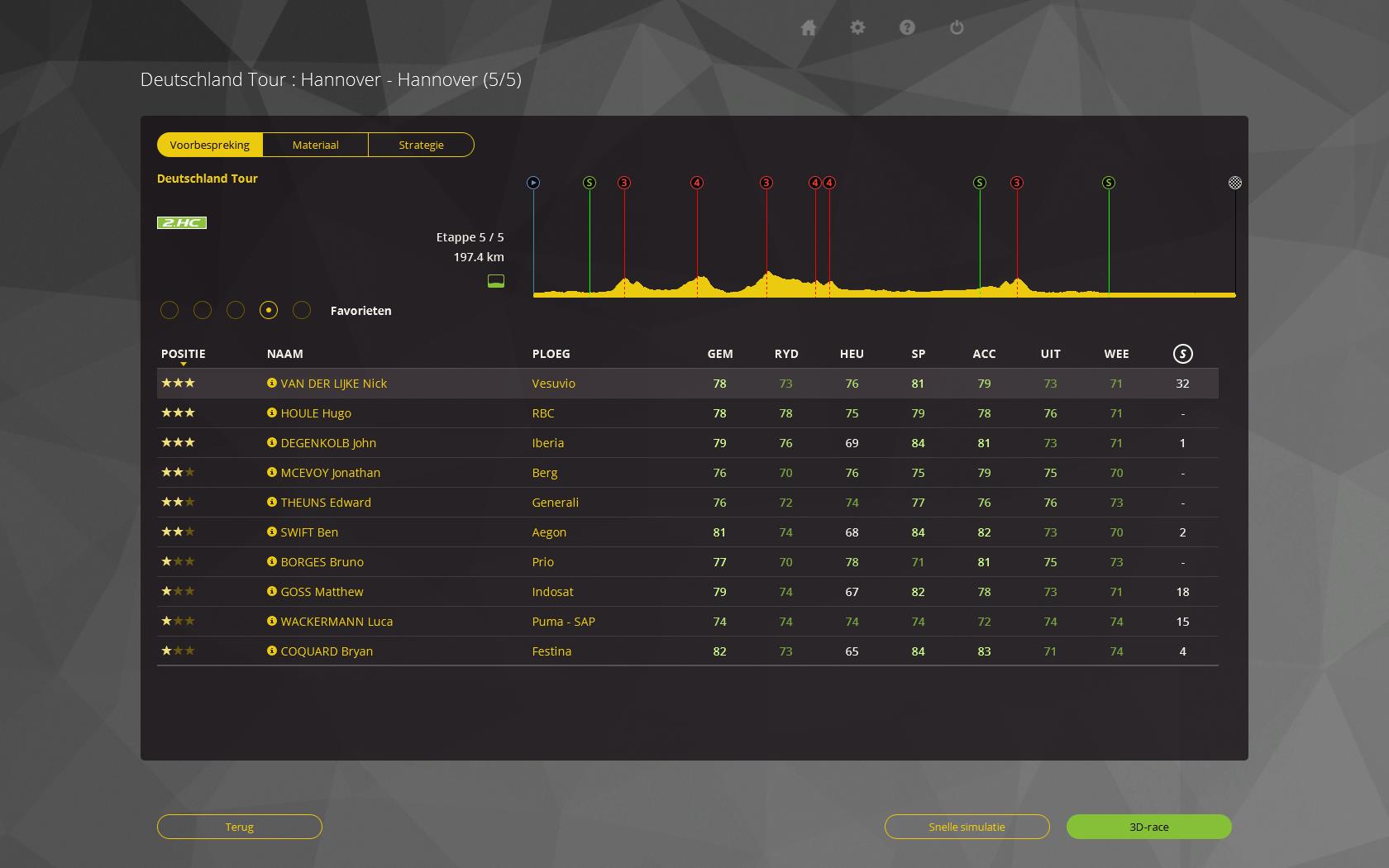The image size is (1389, 868).
Task: Open info icon for SWIFT Ben
Action: [x=271, y=532]
